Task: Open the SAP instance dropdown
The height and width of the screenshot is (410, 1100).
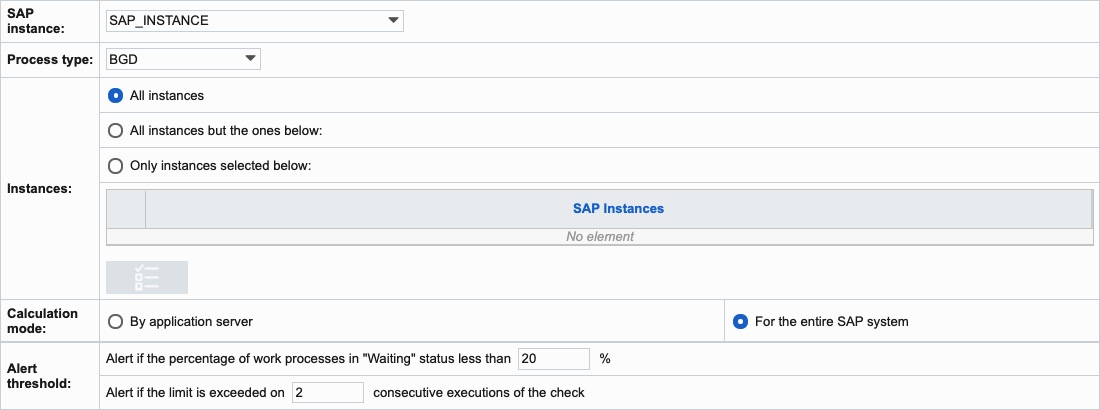Action: [255, 21]
